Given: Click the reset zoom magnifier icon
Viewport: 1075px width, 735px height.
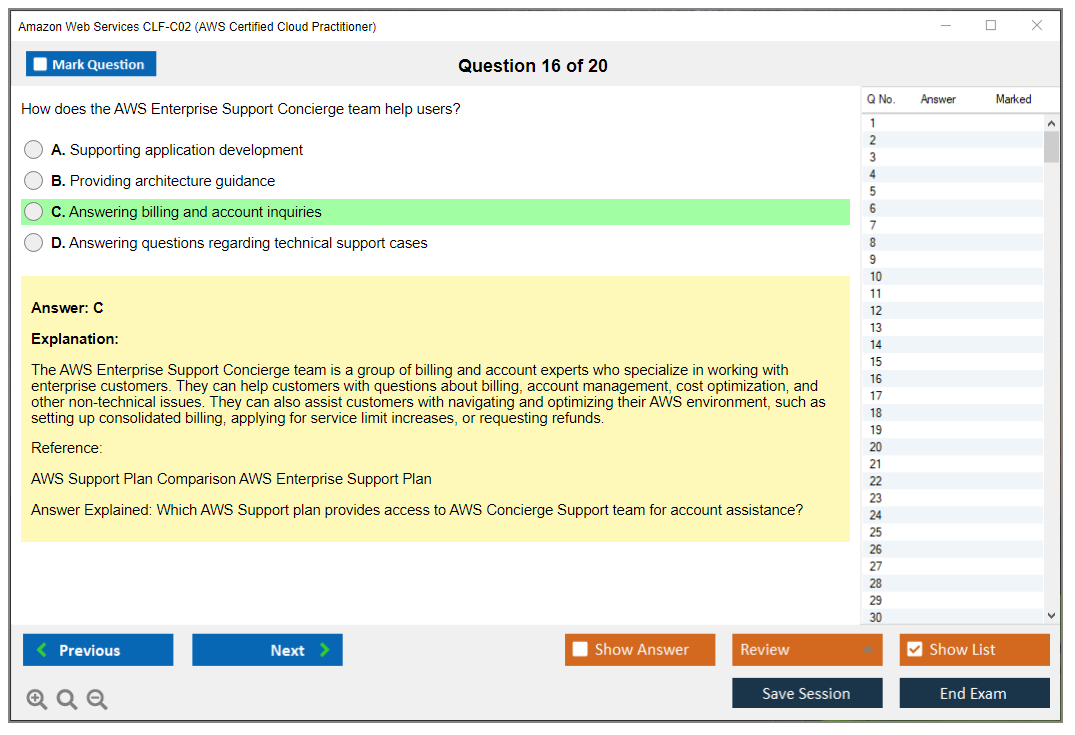Looking at the screenshot, I should [67, 700].
